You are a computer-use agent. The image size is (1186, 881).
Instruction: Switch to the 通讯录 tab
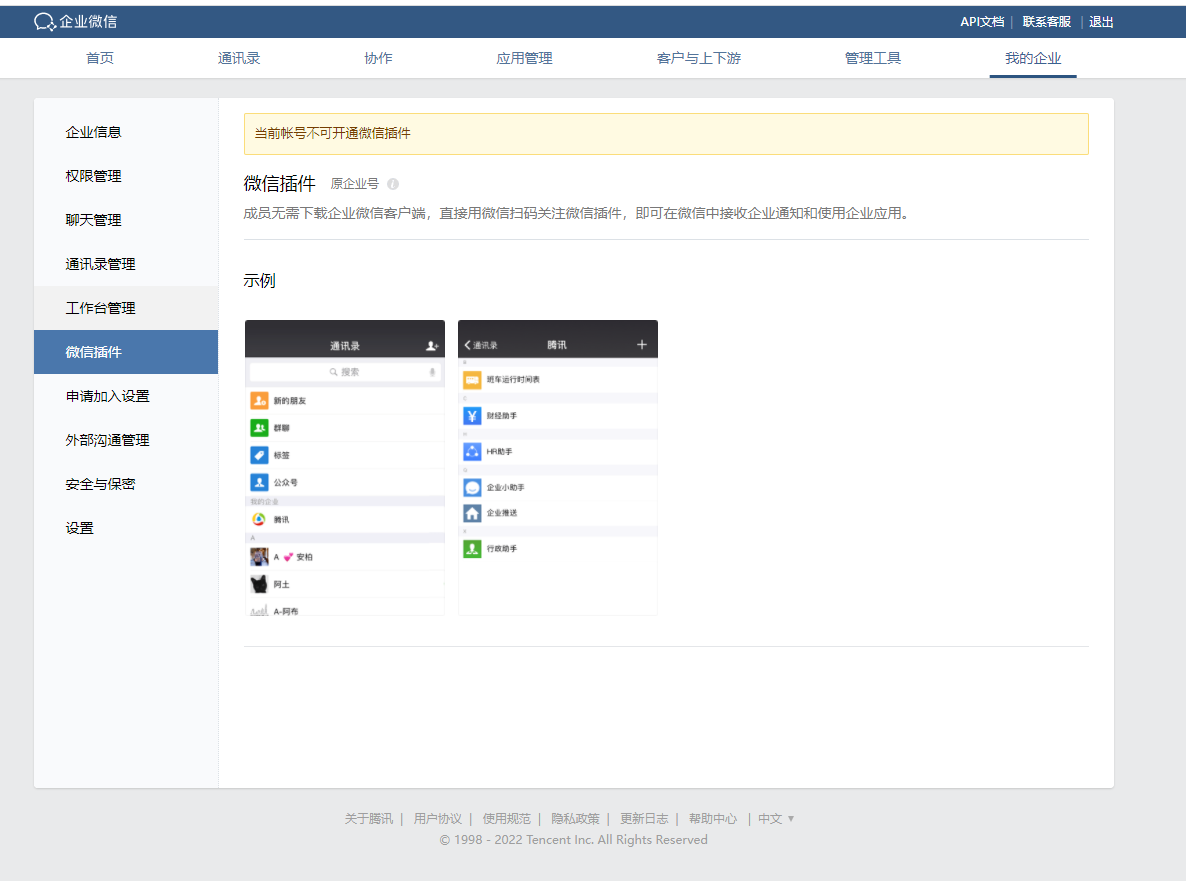pos(239,58)
